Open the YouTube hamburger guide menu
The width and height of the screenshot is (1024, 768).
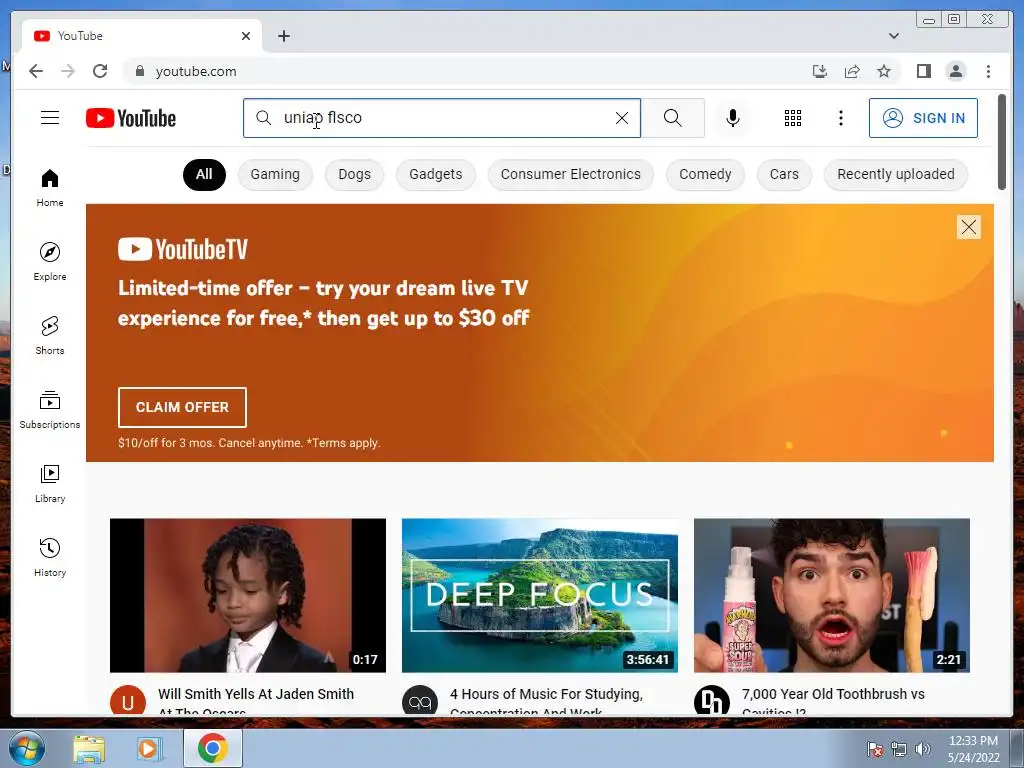click(50, 118)
